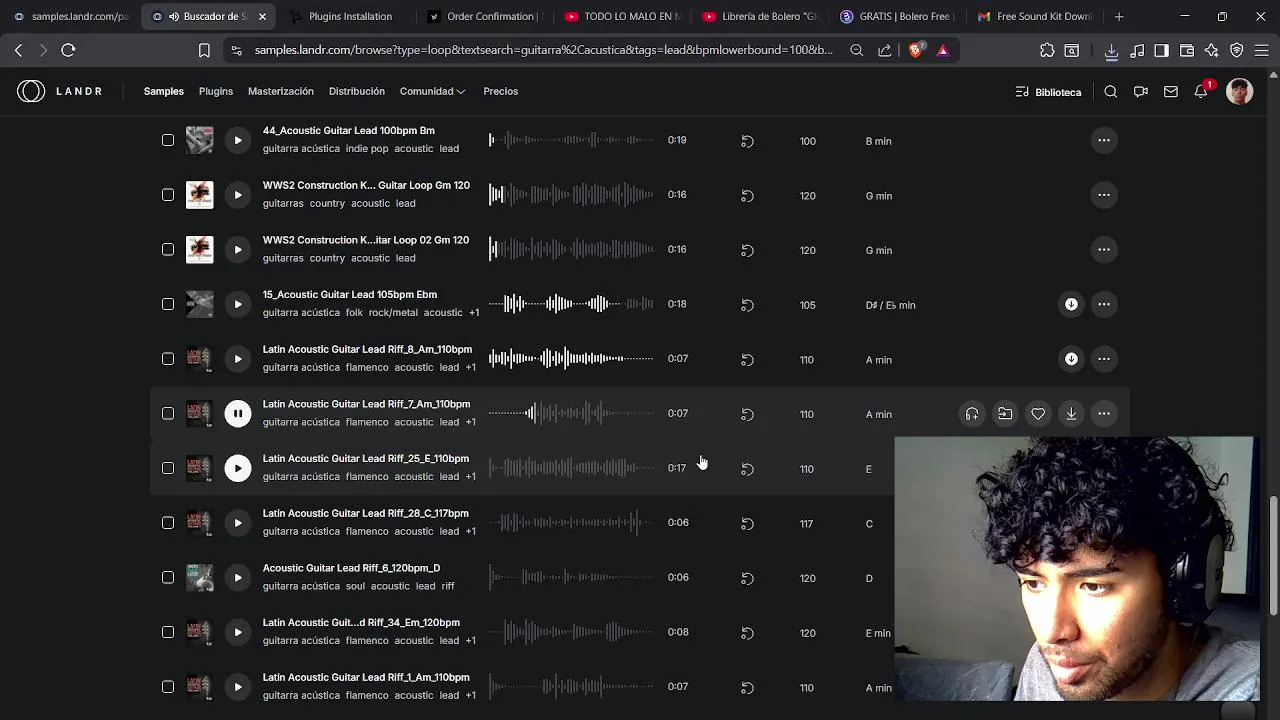Screen dimensions: 1280x720
Task: Find similar sounds for Riff_28_C_117bpm
Action: coord(747,523)
